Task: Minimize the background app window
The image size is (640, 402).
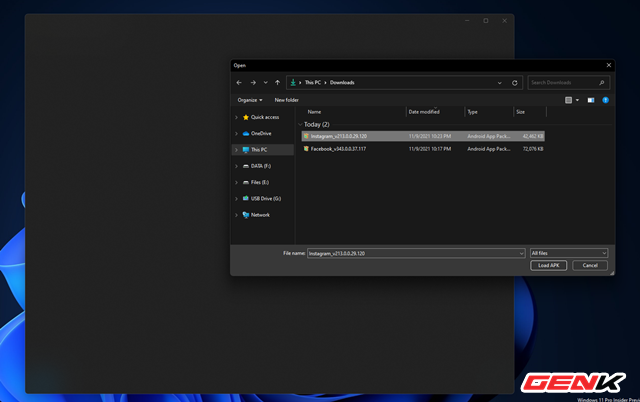Action: click(x=467, y=21)
